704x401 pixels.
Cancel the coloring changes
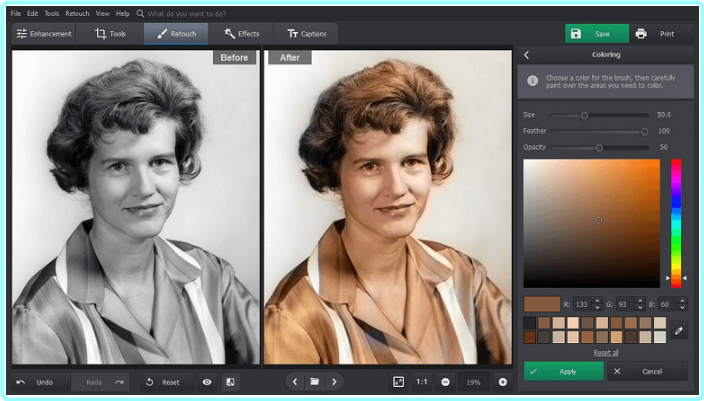coord(647,371)
